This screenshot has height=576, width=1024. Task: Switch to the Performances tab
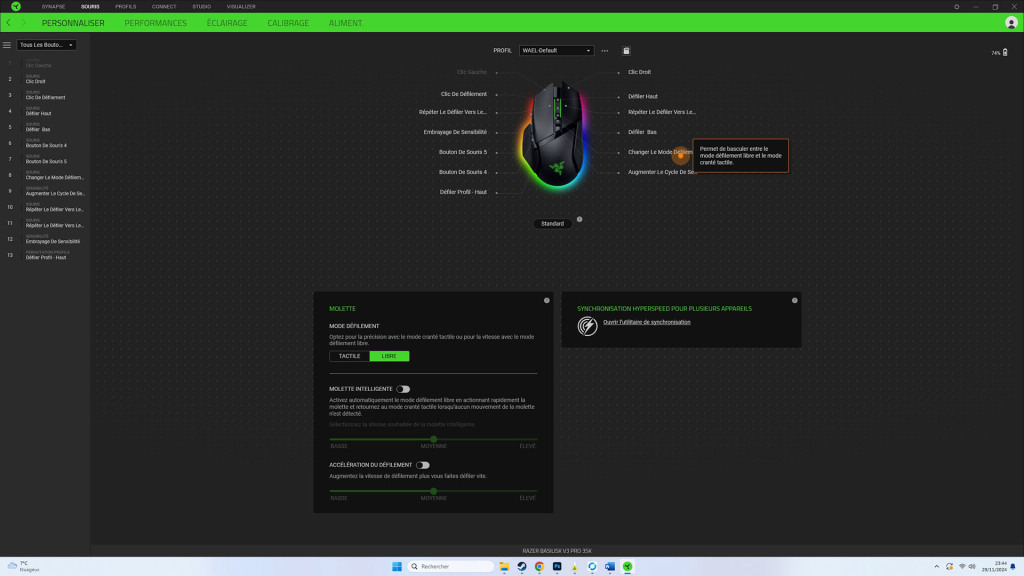155,23
